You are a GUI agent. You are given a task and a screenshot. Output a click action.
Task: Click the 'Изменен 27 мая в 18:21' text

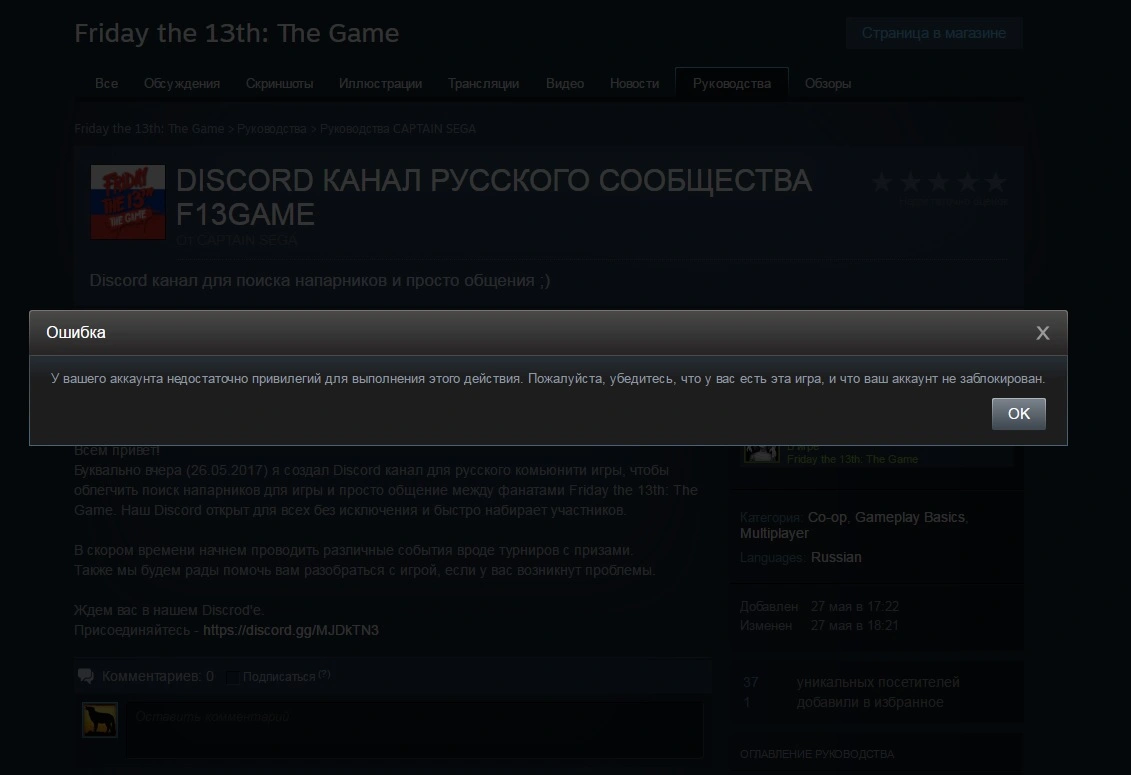coord(819,626)
